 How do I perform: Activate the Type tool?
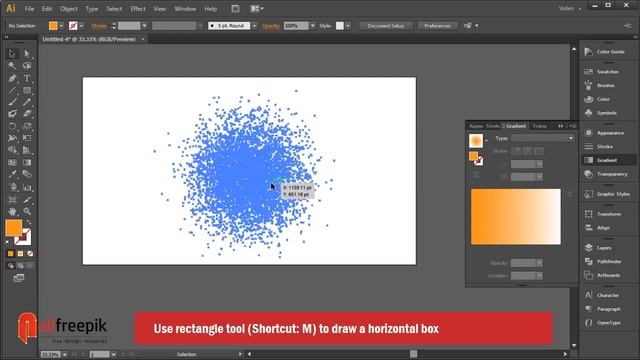pyautogui.click(x=27, y=78)
